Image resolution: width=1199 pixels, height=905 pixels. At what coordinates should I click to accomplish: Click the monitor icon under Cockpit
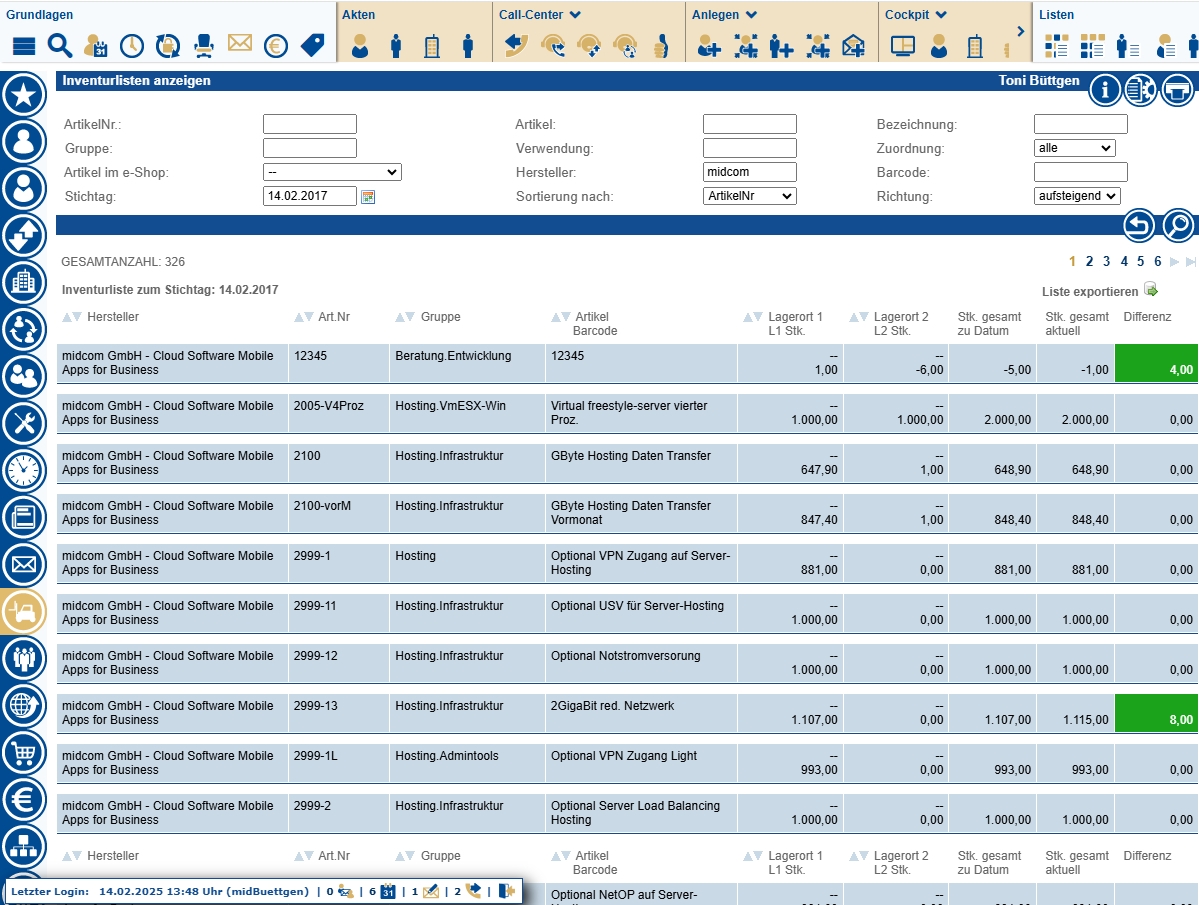click(x=903, y=45)
